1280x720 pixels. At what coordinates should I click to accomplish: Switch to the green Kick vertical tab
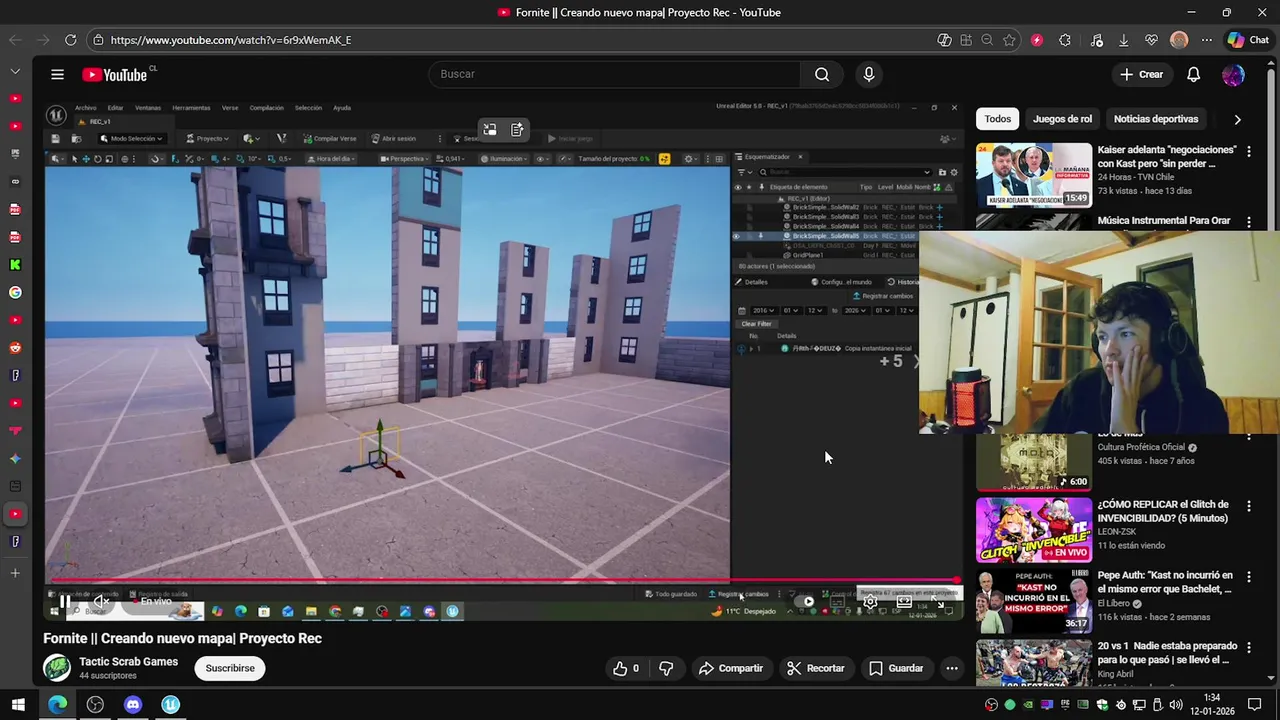coord(15,265)
